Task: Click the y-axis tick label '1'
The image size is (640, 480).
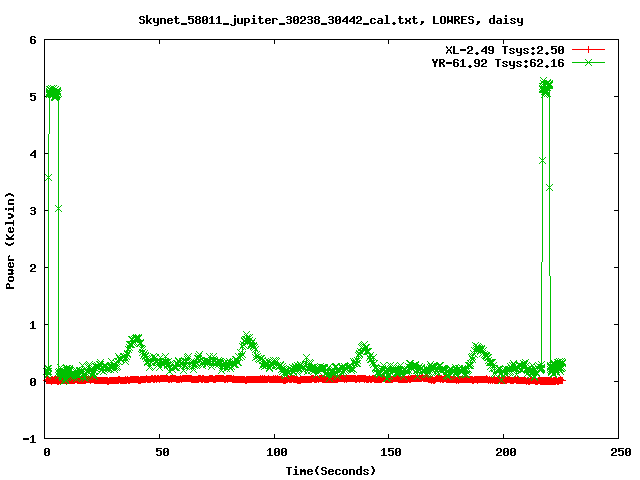Action: point(33,325)
